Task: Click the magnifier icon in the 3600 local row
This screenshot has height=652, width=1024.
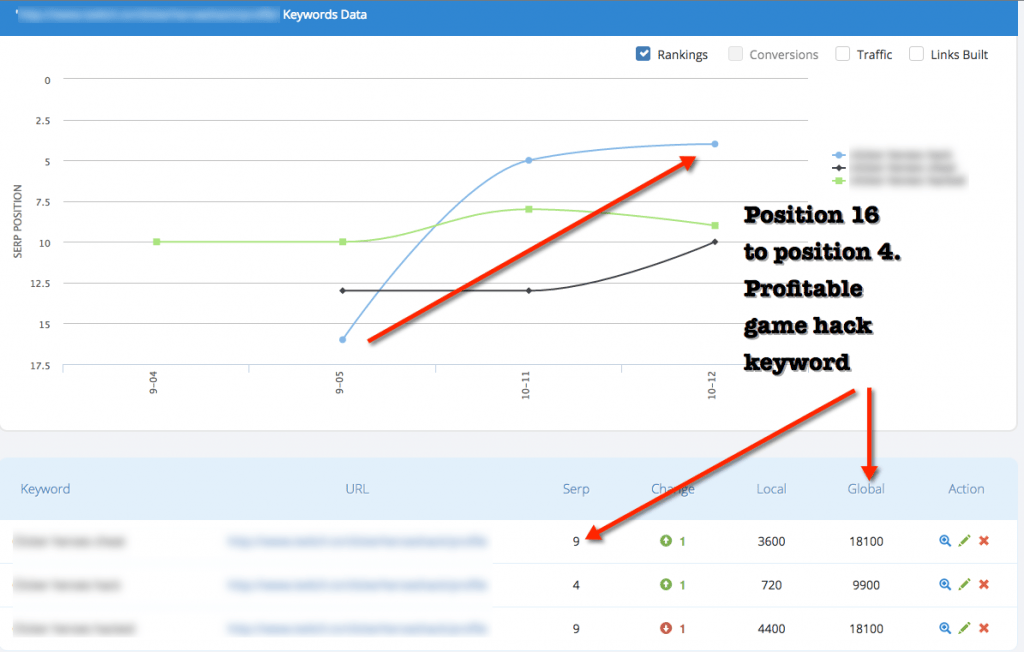Action: 945,541
